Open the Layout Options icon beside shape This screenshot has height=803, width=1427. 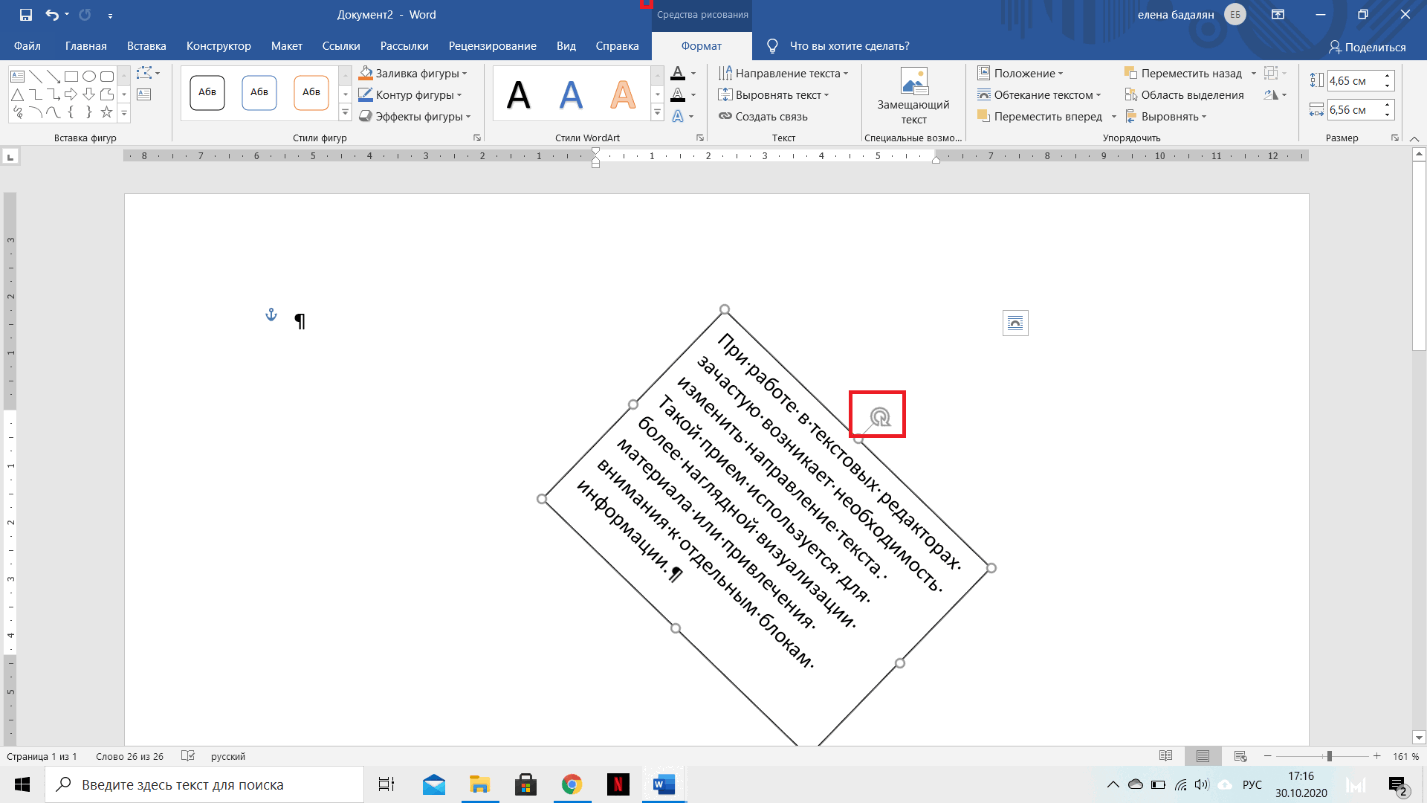point(1015,323)
